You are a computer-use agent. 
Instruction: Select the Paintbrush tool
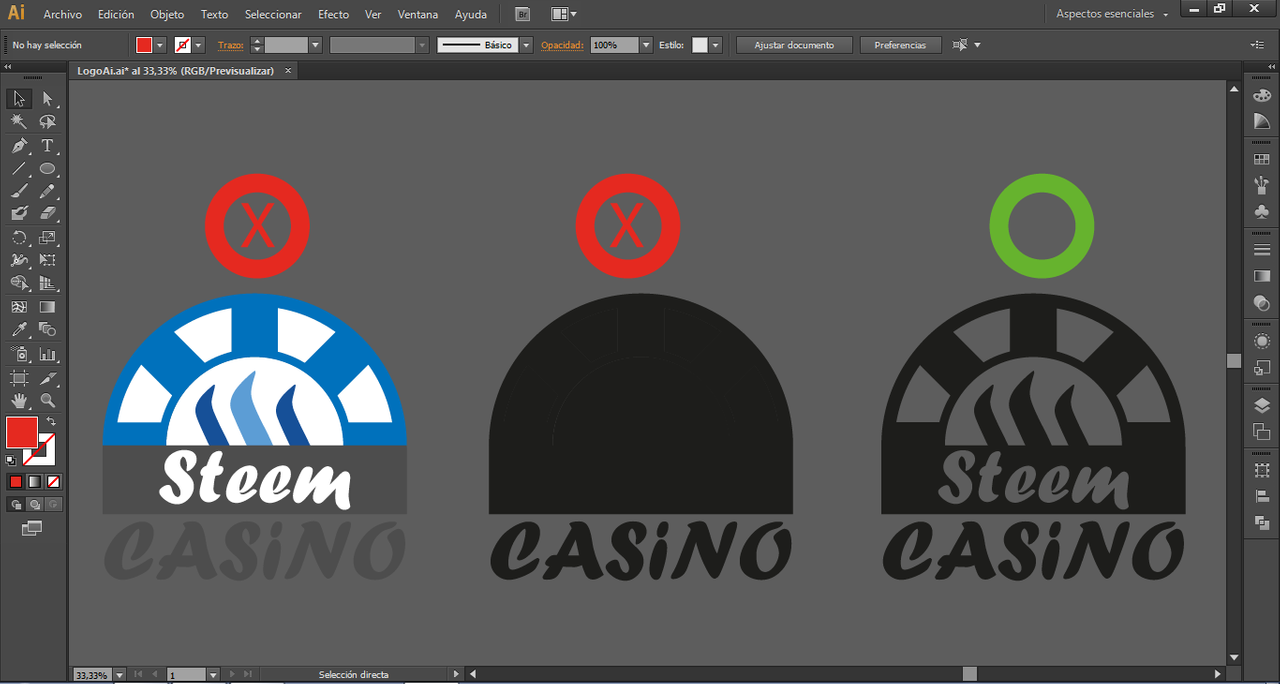pos(19,191)
